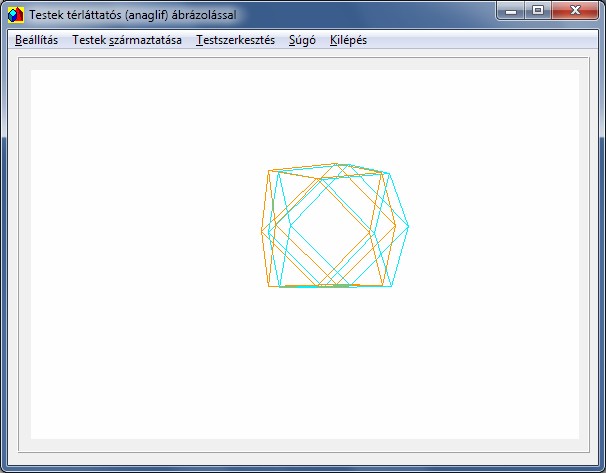Viewport: 606px width, 473px height.
Task: Click the leftmost orange vertex of the wireframe
Action: click(261, 230)
